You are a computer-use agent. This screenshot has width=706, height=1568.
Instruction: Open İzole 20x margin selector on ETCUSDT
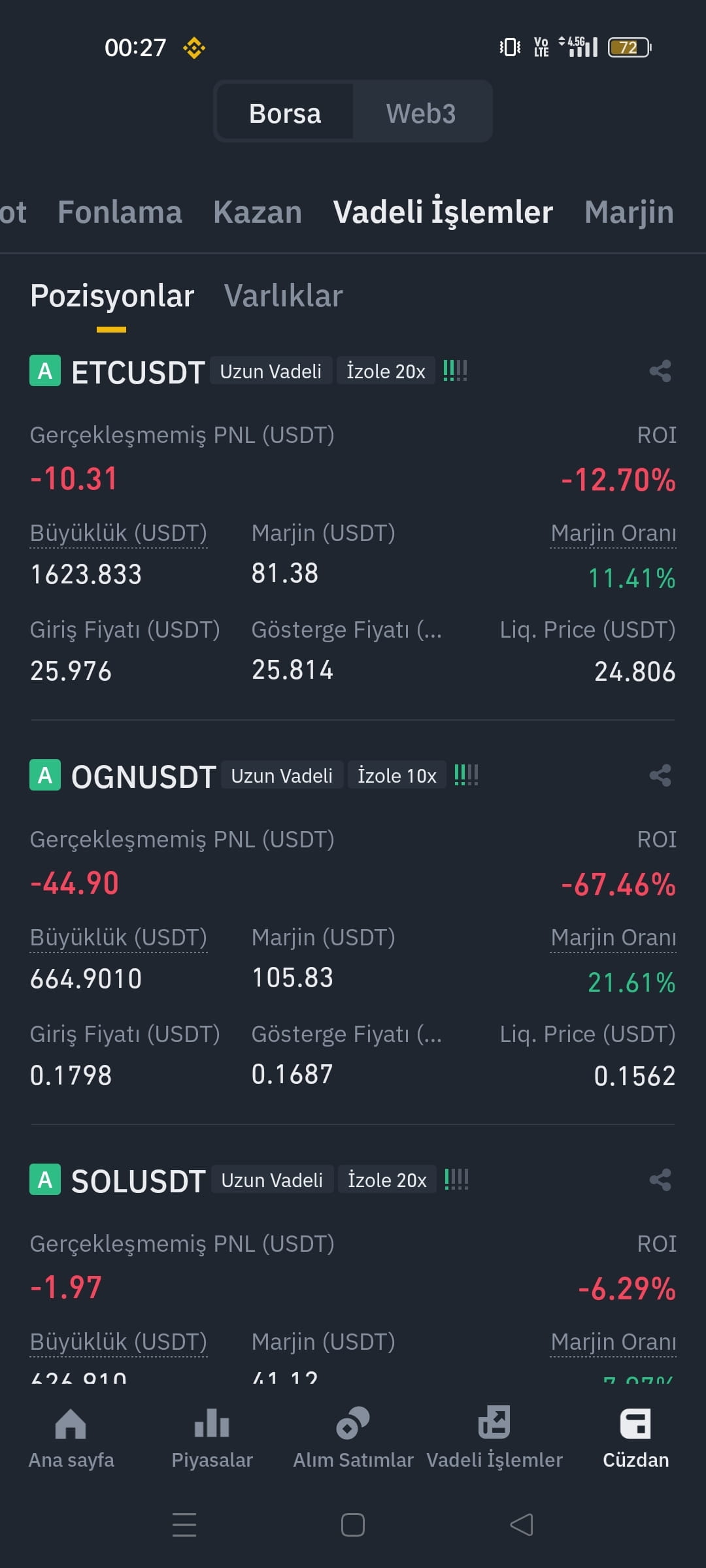(x=386, y=370)
